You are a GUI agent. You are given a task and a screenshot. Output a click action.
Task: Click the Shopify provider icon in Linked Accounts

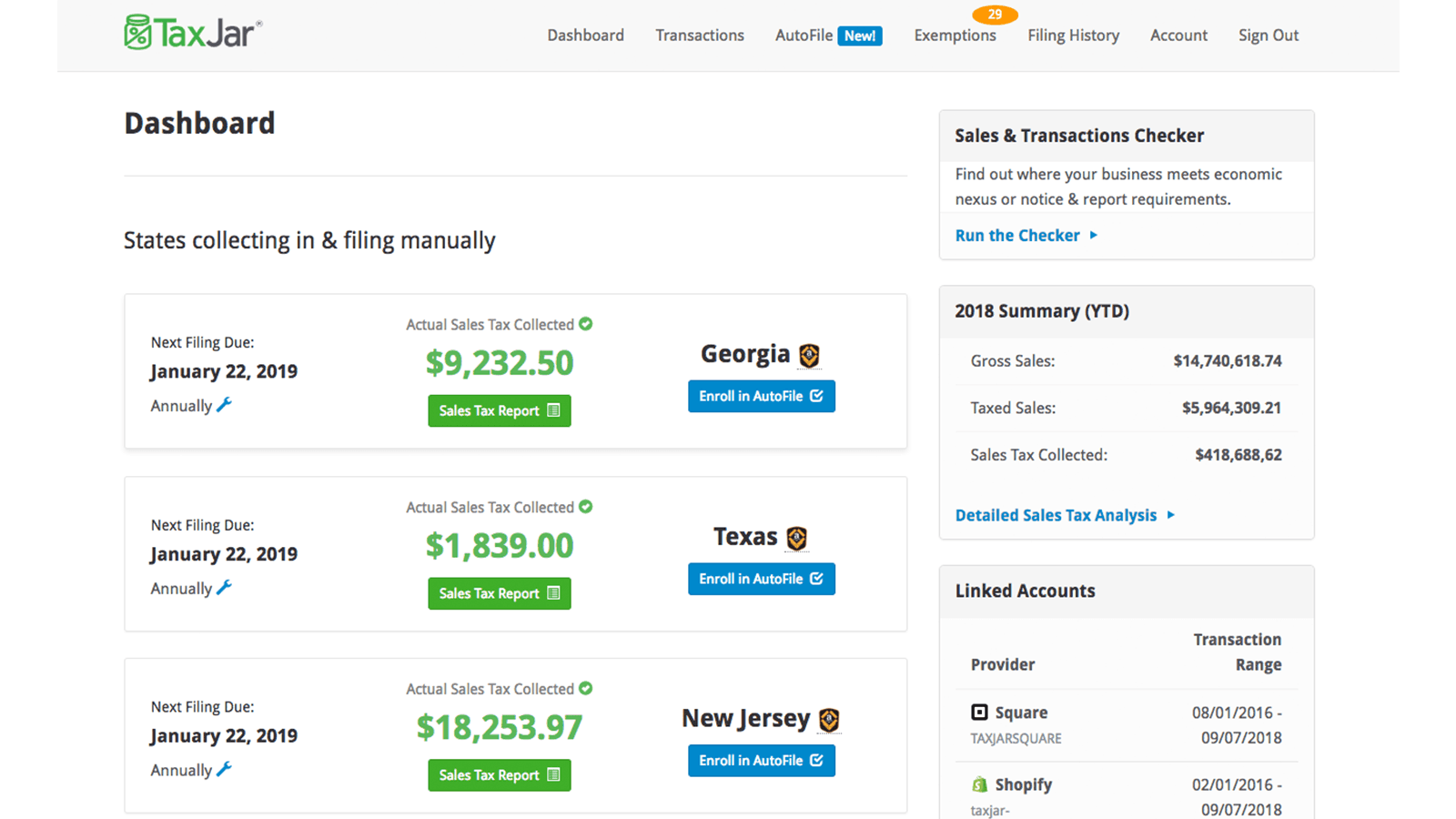[x=981, y=784]
